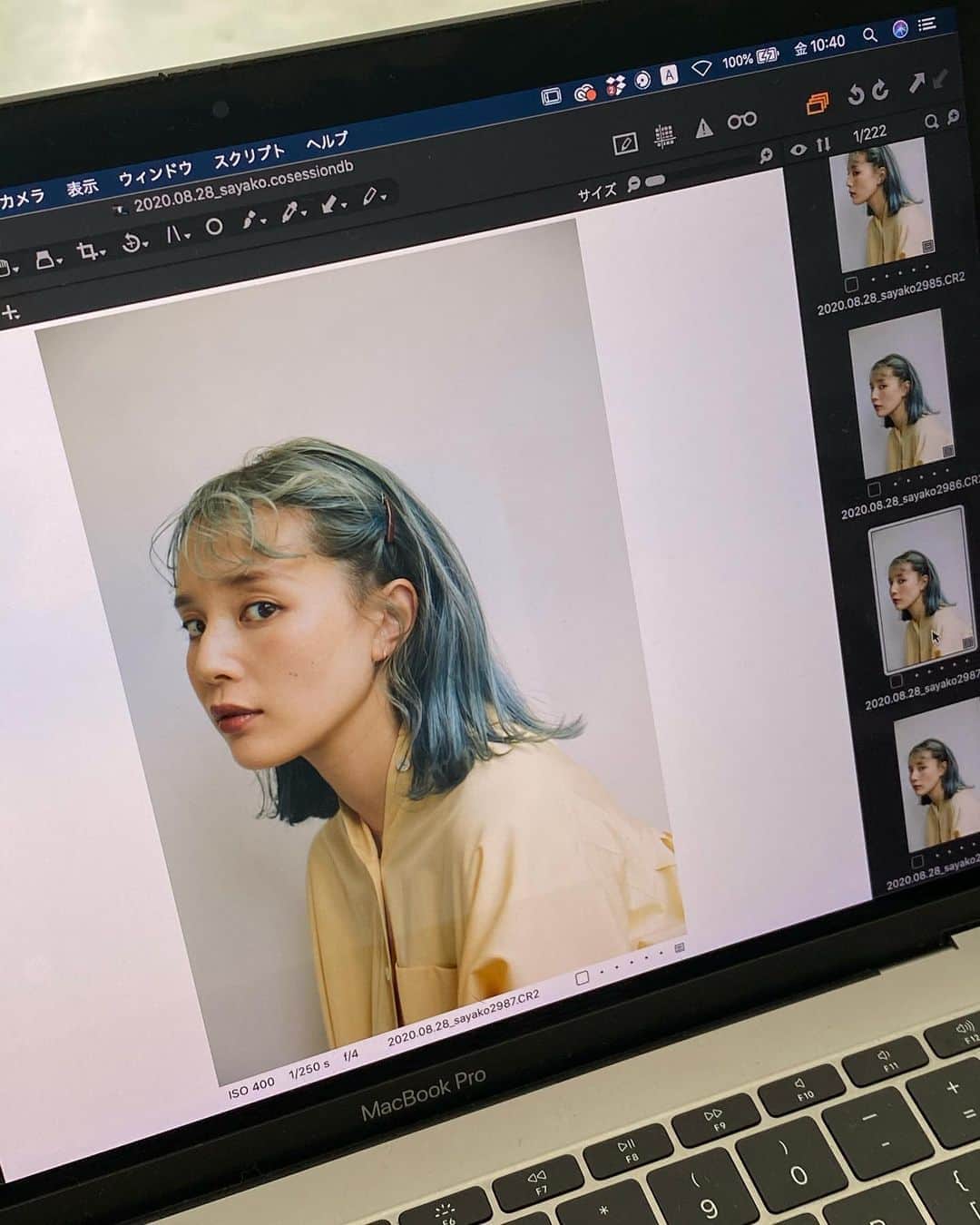
Task: Expand the Annotations pencil dropdown arrow
Action: coord(384,198)
